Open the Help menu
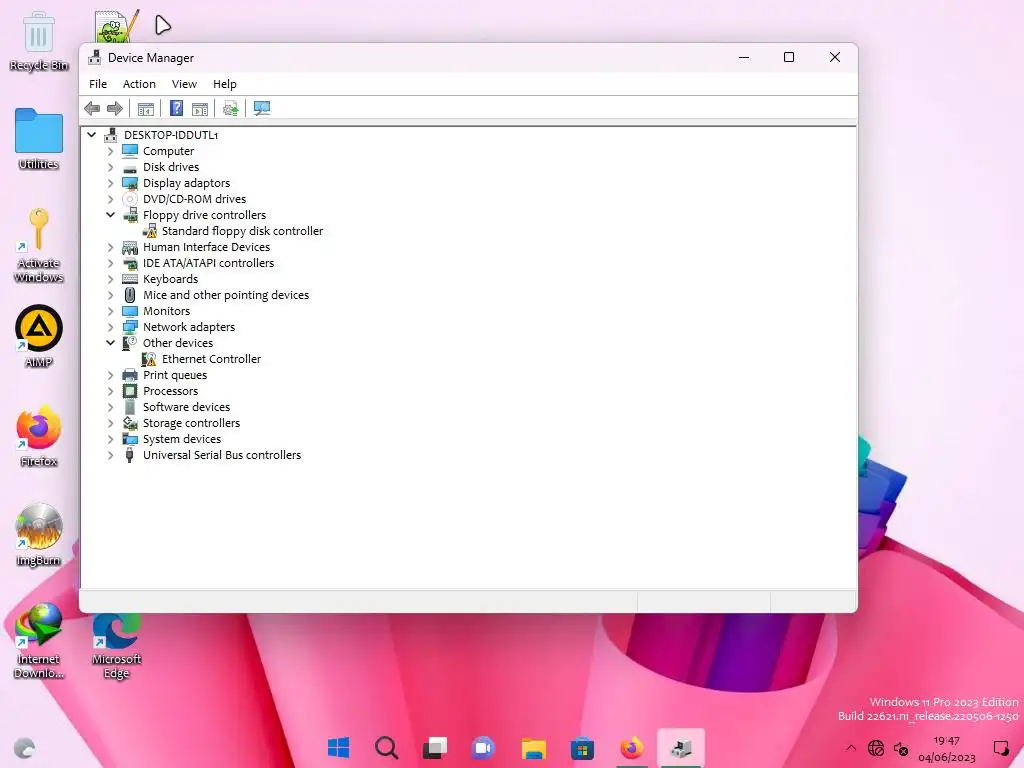 coord(225,84)
